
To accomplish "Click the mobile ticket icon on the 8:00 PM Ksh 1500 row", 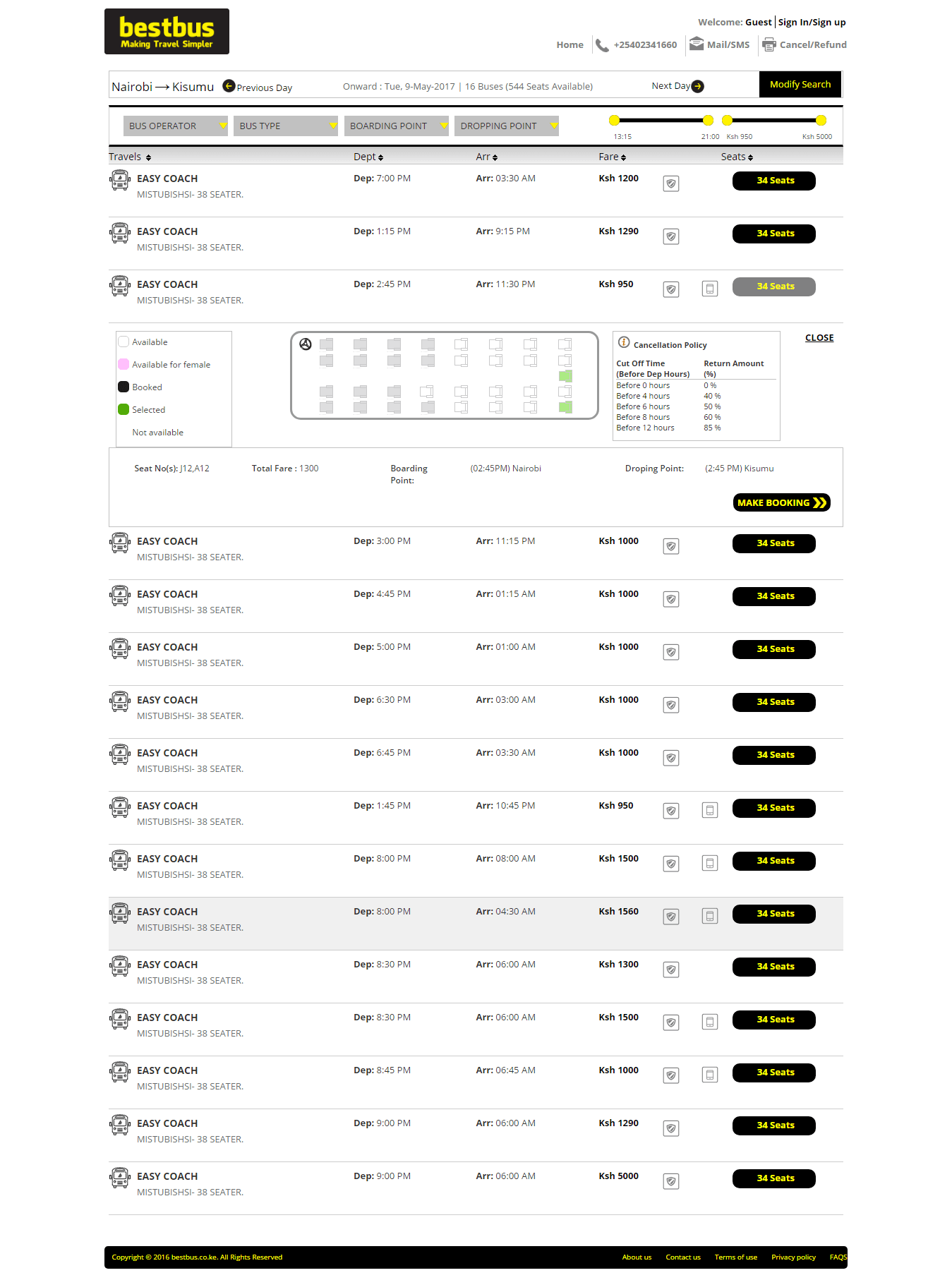I will tap(710, 863).
